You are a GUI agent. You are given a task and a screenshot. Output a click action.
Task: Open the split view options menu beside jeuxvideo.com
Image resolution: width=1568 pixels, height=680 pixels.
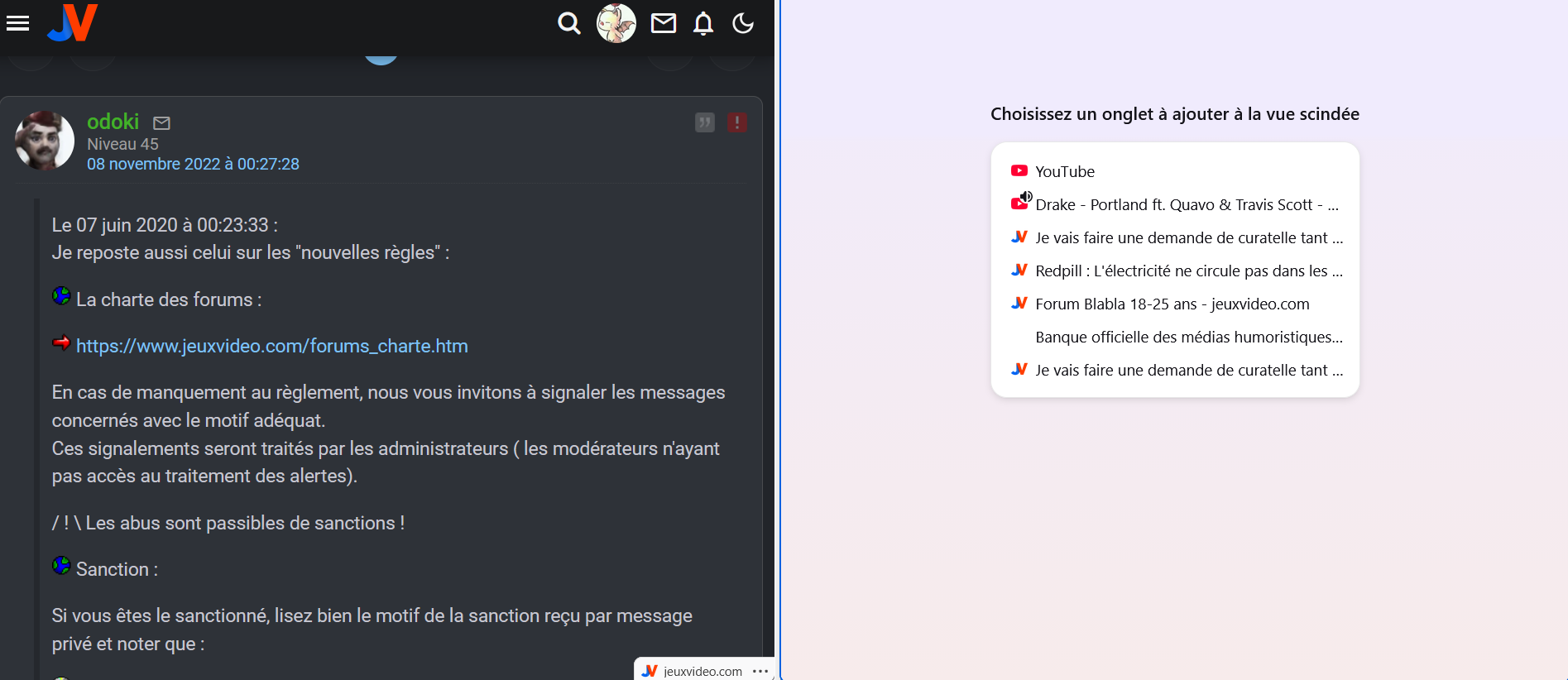[x=760, y=671]
